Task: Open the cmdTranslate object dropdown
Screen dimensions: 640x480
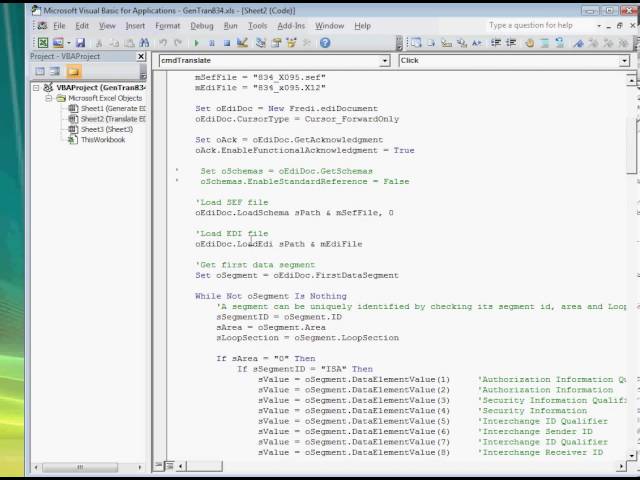Action: coord(384,61)
